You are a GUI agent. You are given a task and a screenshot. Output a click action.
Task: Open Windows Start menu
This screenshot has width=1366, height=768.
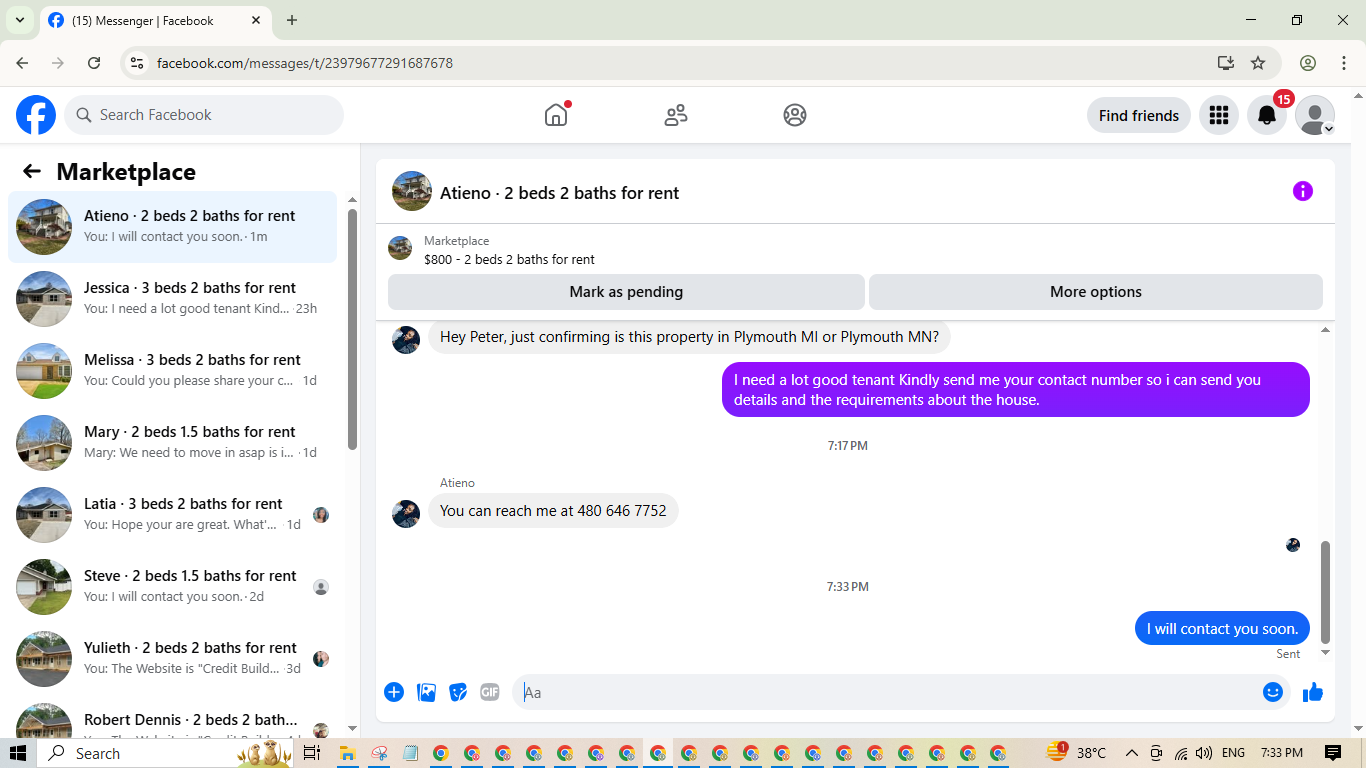[18, 753]
